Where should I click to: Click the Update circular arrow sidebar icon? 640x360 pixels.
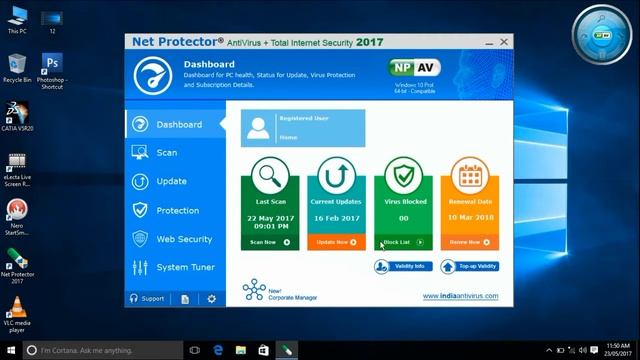(x=140, y=182)
